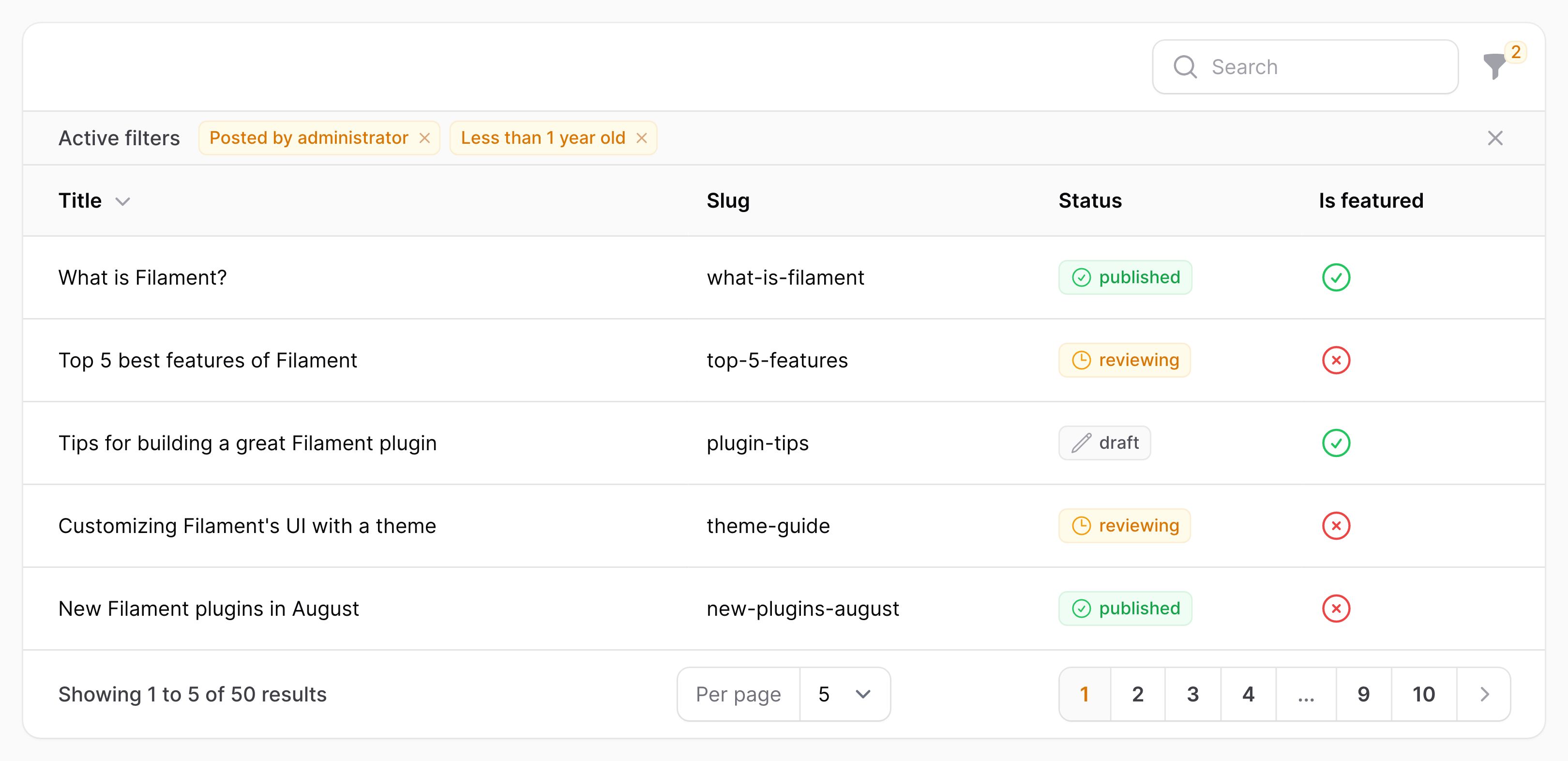Click the published badge for 'What is Filament?'
Viewport: 1568px width, 761px height.
[1125, 277]
